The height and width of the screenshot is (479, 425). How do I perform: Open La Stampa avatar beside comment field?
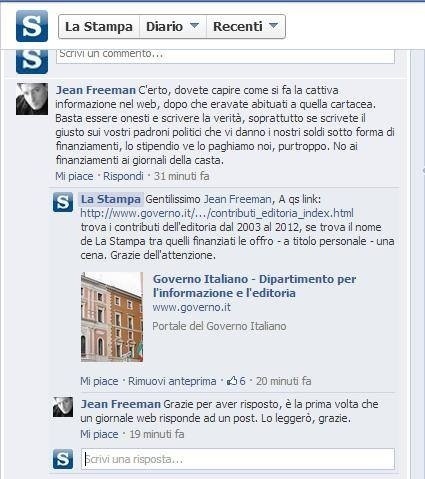click(32, 61)
